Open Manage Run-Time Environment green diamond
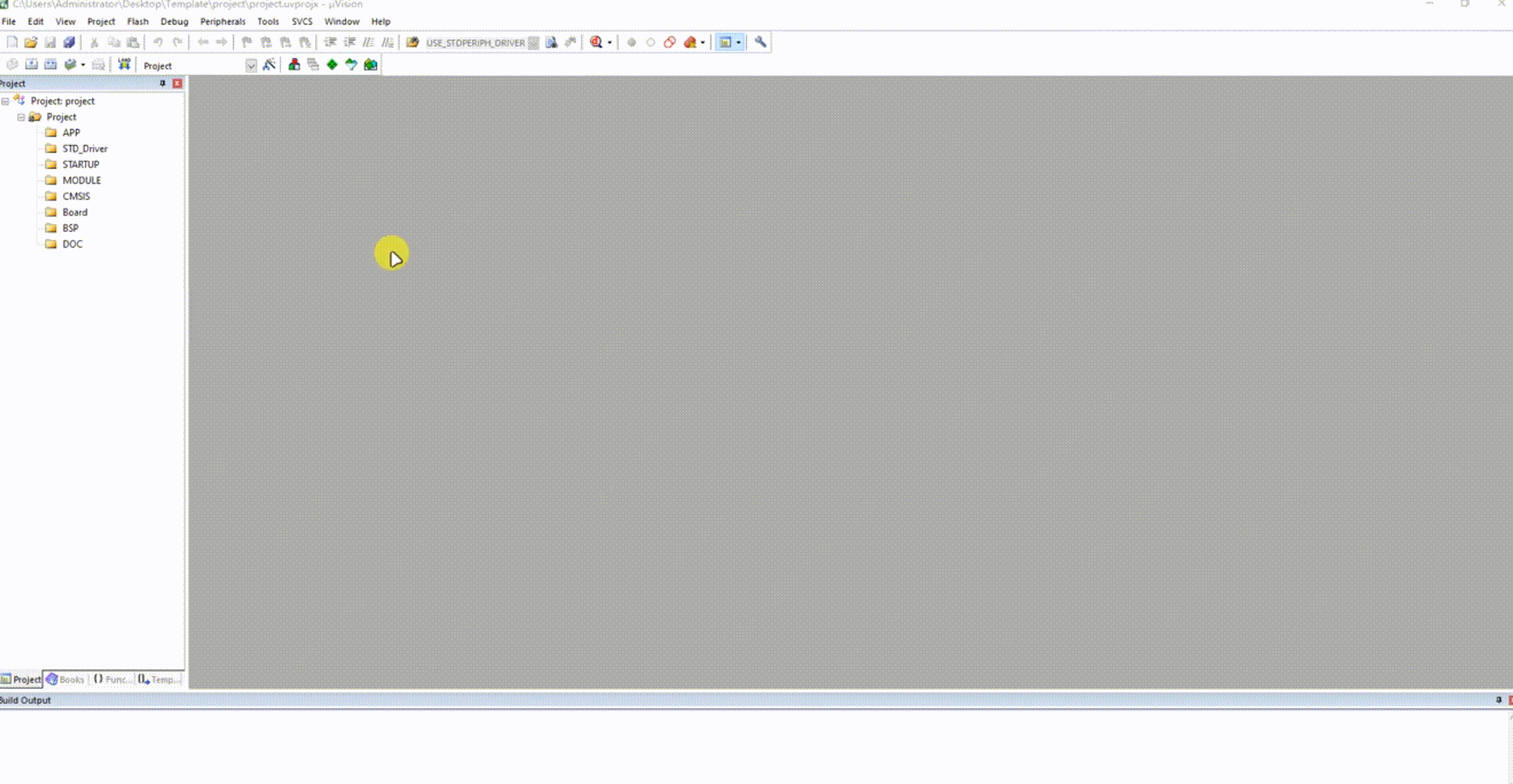 (x=332, y=64)
